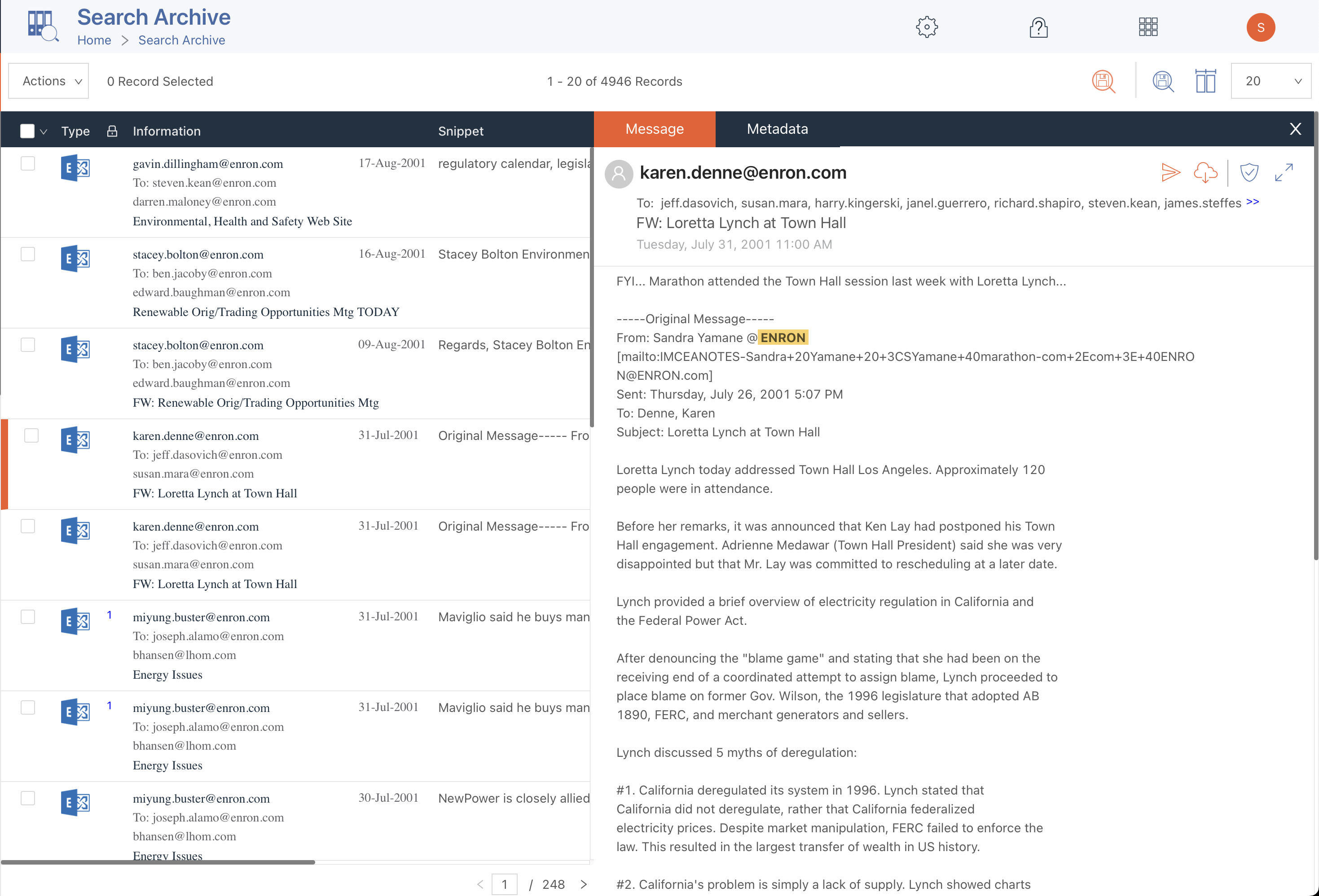This screenshot has width=1319, height=896.
Task: Open attachment count 1 on first miyung.buster row
Action: pos(110,615)
